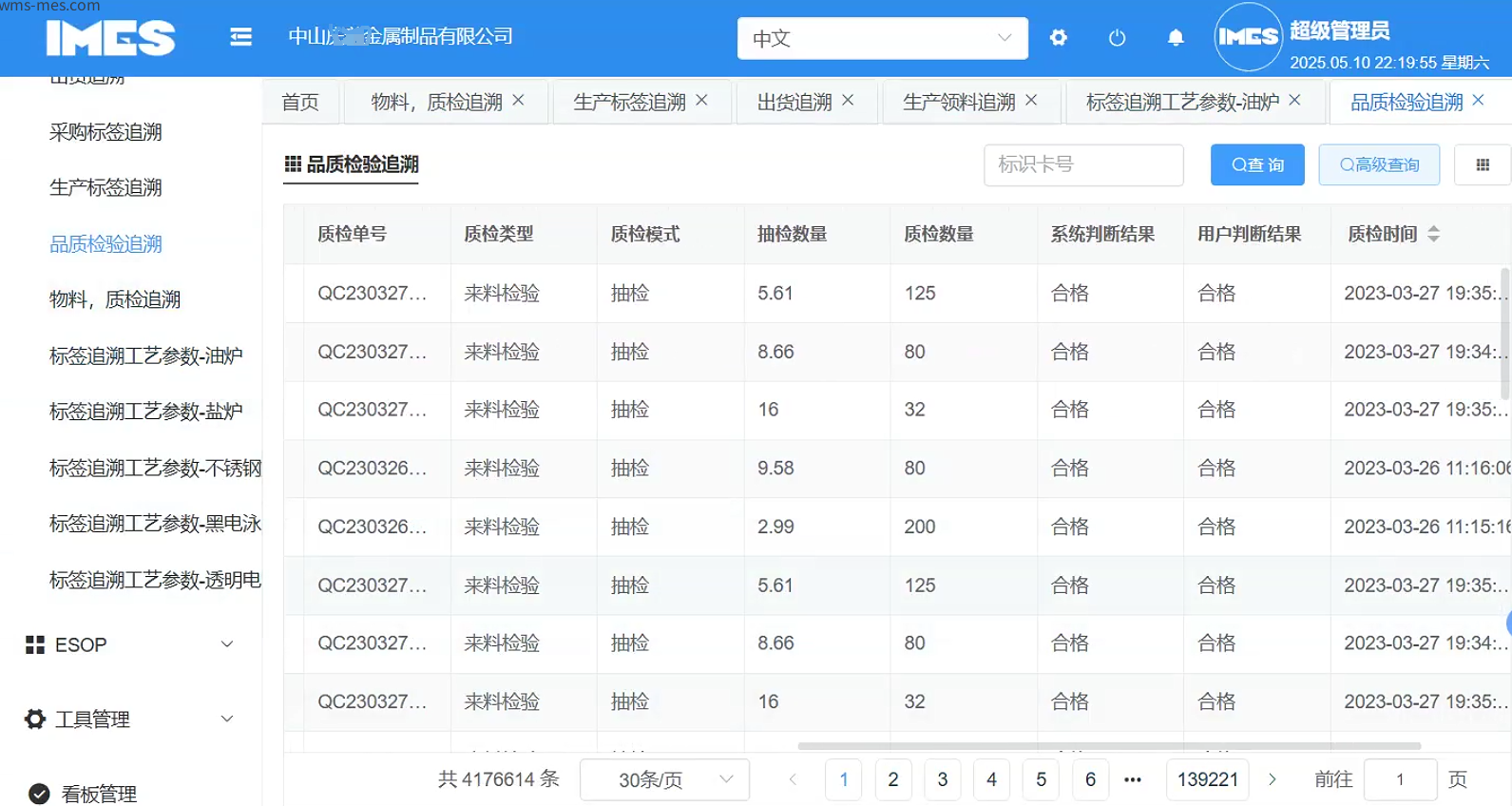Screen dimensions: 1512x806
Task: Select current page 1 button
Action: pyautogui.click(x=844, y=779)
